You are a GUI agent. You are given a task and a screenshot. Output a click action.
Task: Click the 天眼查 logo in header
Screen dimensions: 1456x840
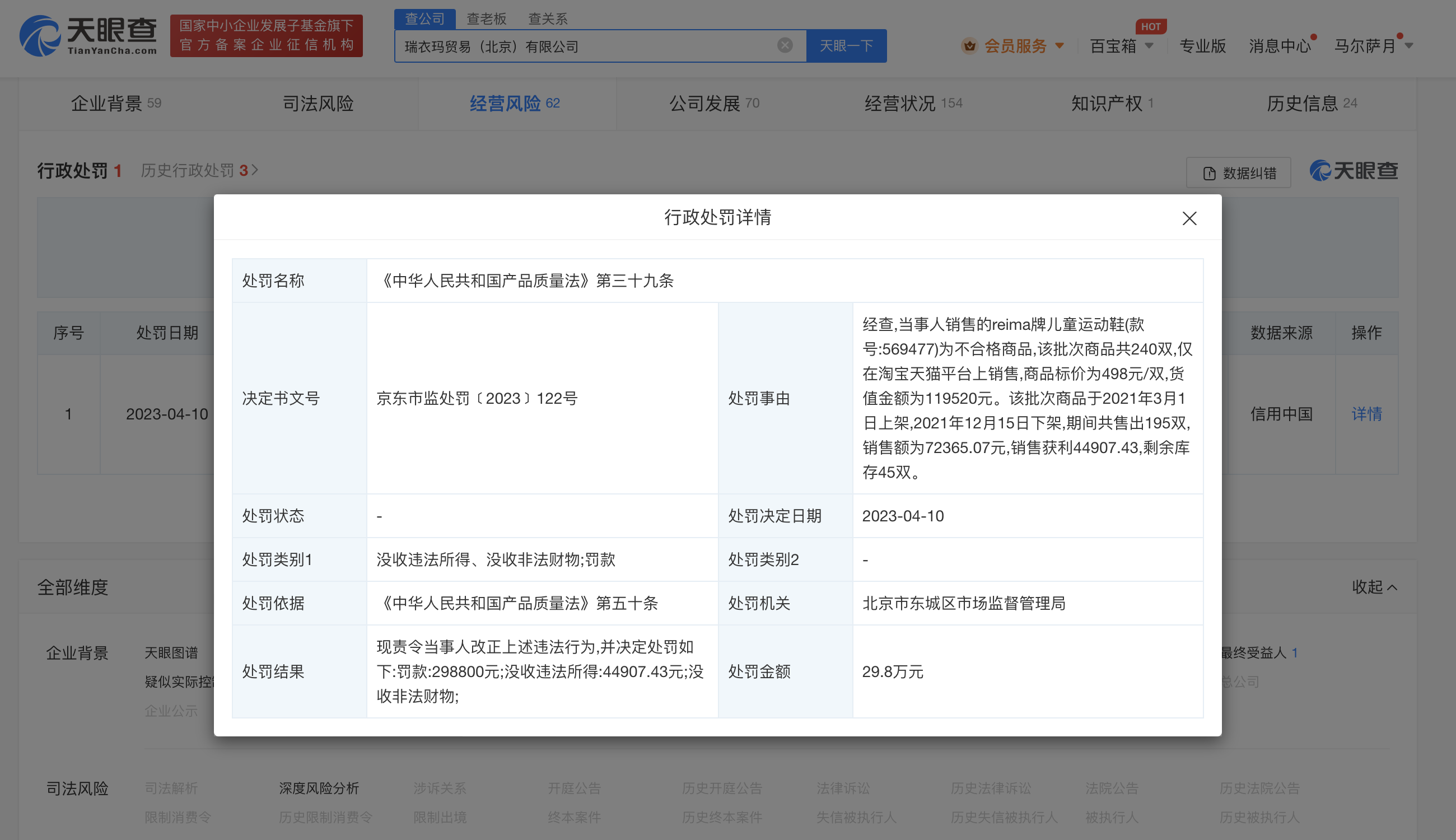tap(88, 36)
